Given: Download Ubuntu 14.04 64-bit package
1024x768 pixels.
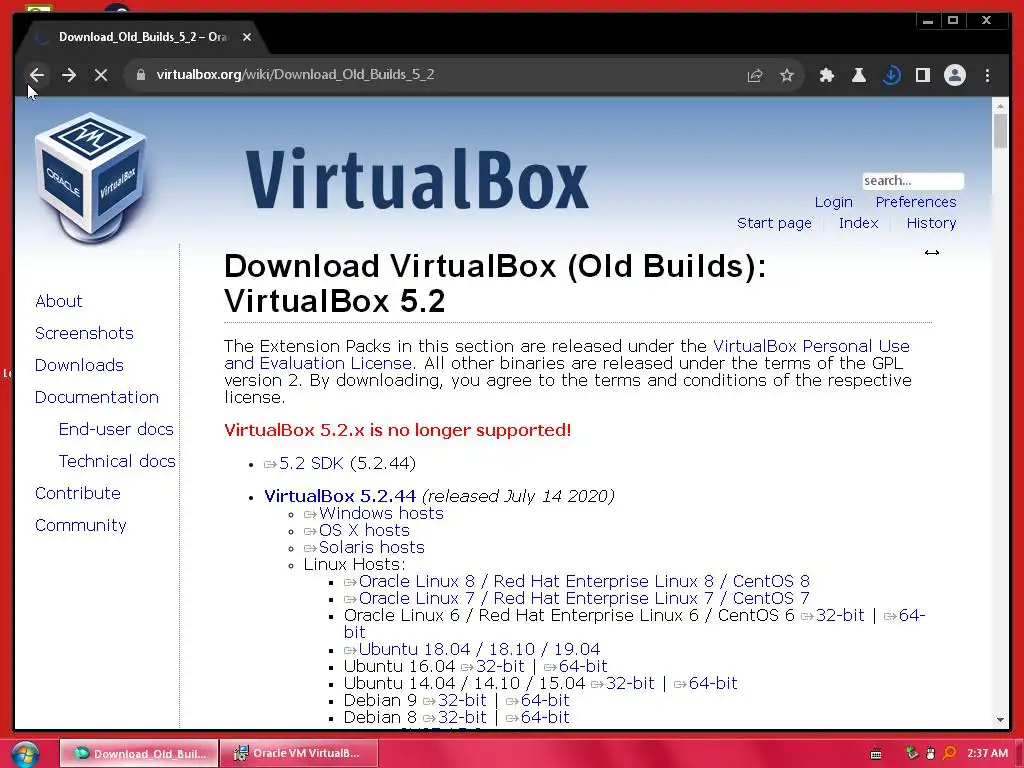Looking at the screenshot, I should point(712,683).
